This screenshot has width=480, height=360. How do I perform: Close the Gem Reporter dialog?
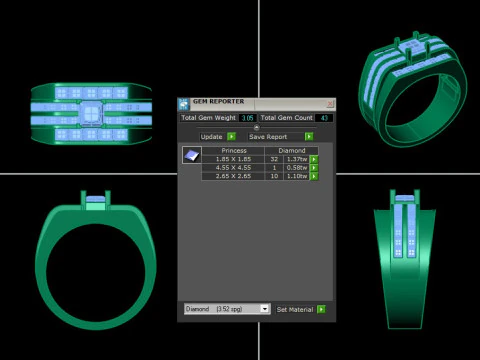[330, 104]
